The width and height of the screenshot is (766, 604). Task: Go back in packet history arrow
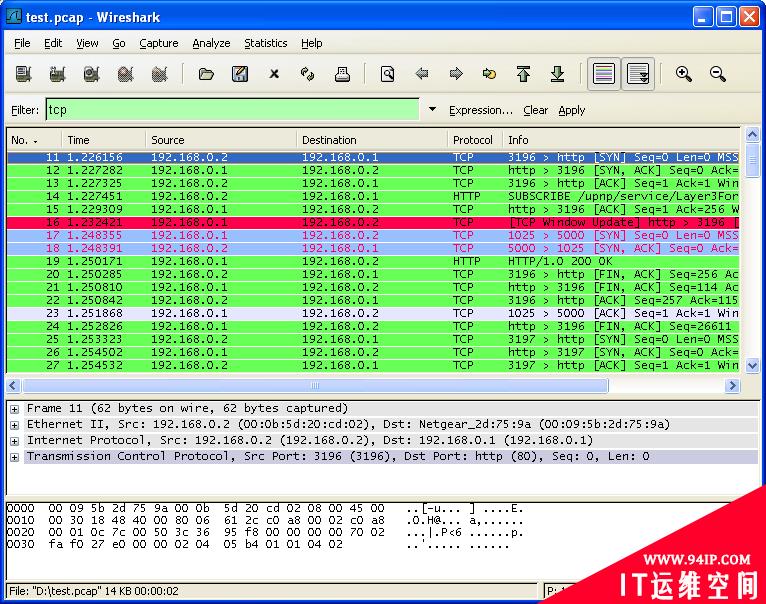pos(422,74)
